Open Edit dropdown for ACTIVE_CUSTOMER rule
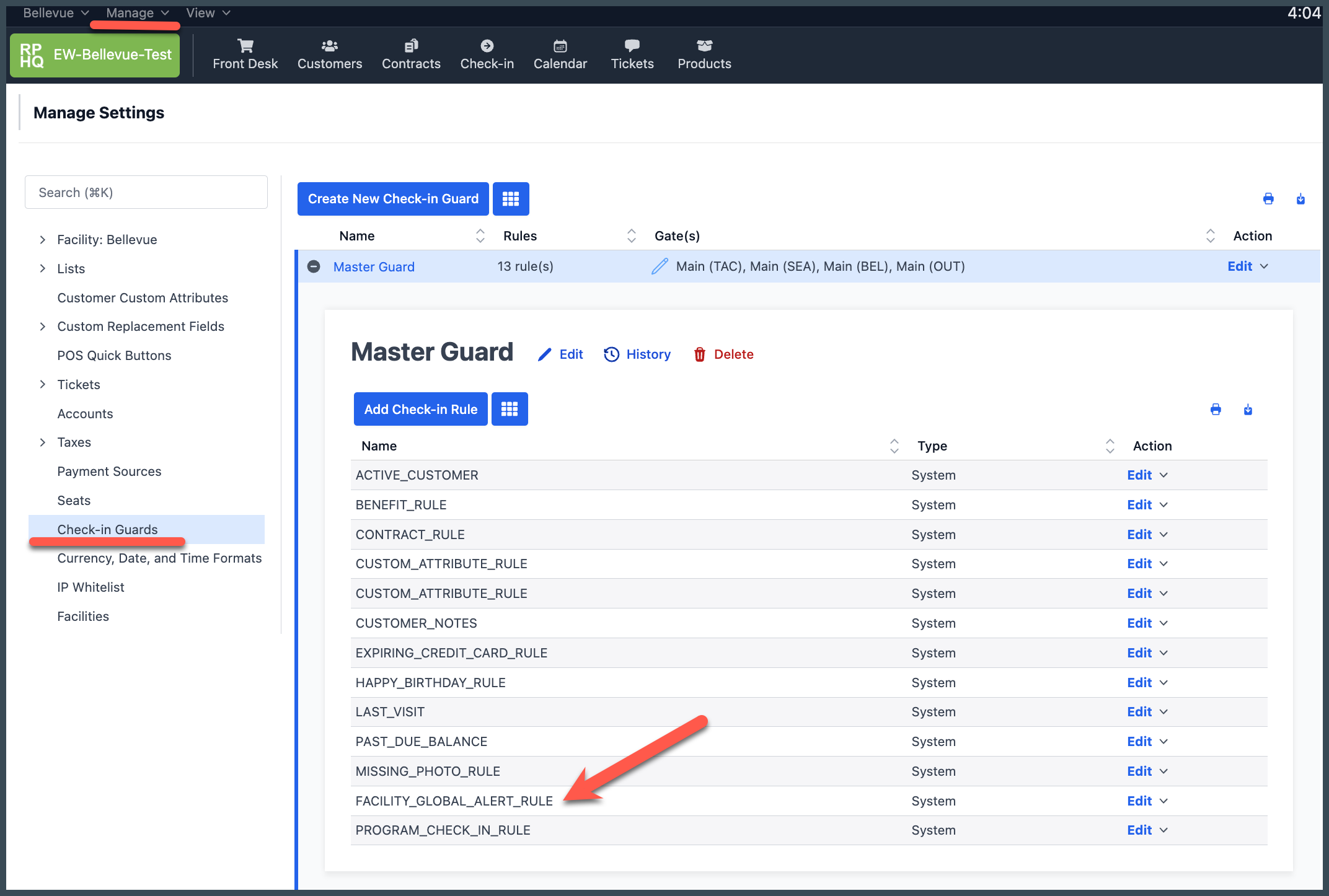 pos(1147,475)
